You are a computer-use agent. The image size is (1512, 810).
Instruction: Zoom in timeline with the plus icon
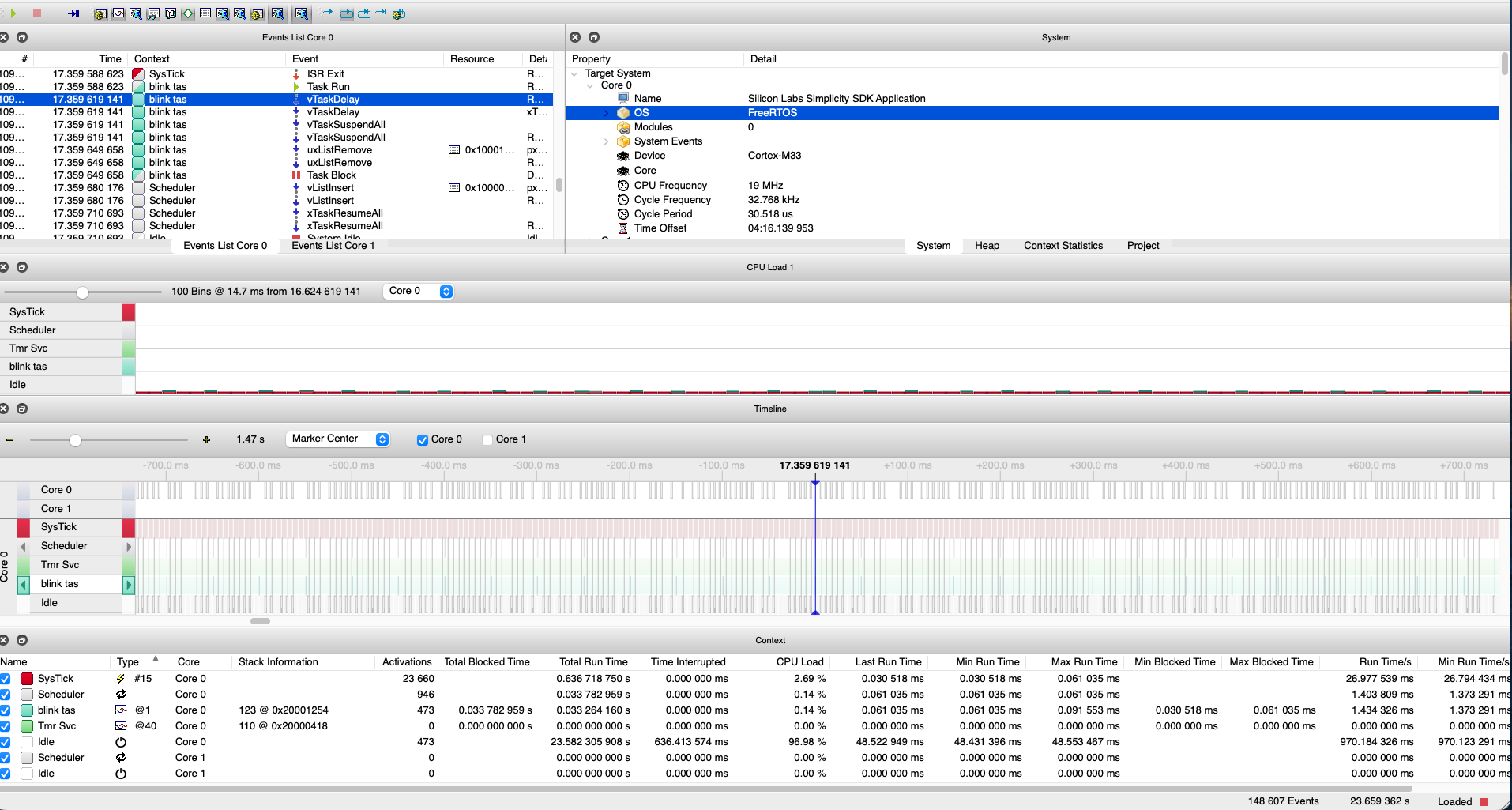click(x=206, y=439)
